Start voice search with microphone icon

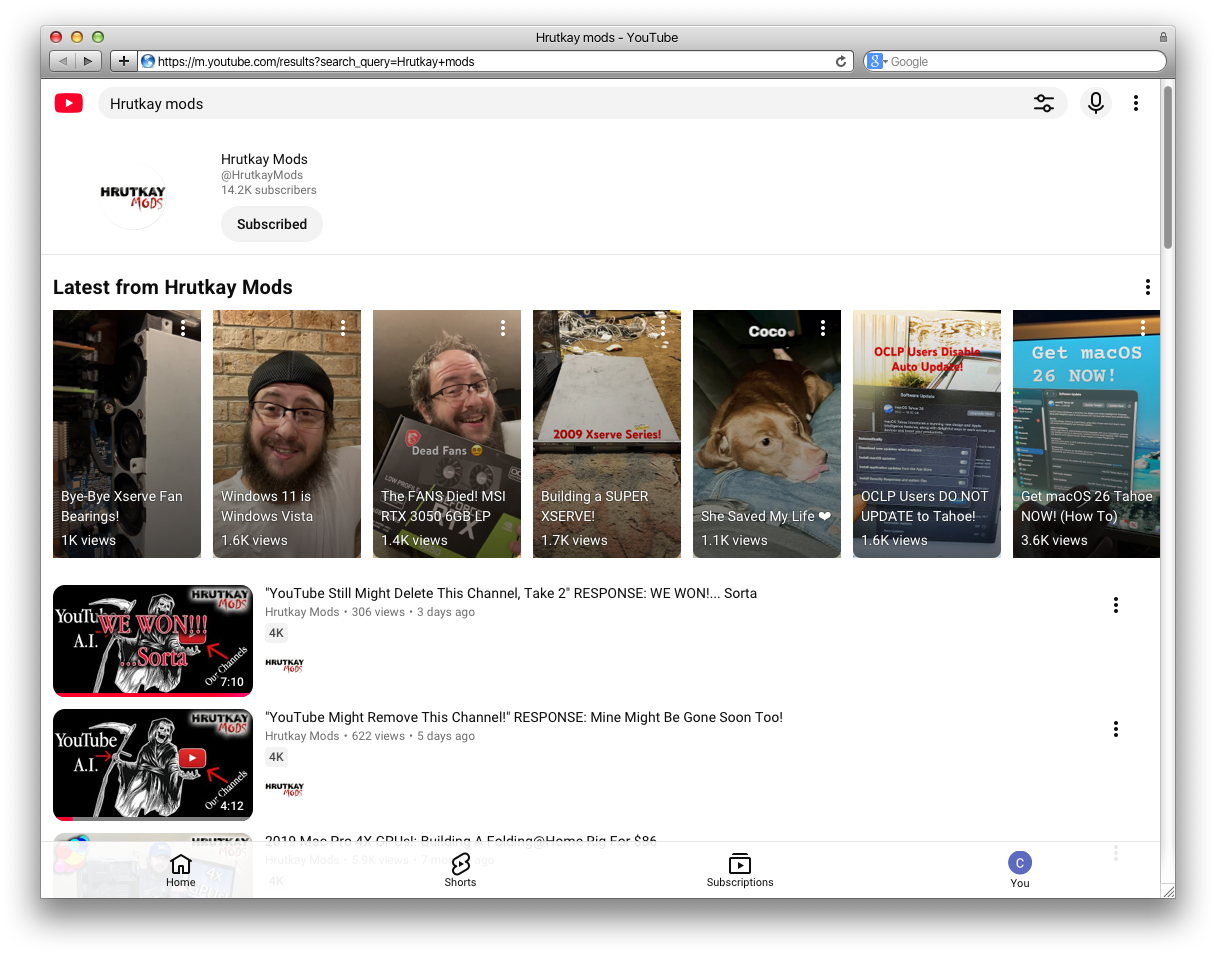(1095, 103)
